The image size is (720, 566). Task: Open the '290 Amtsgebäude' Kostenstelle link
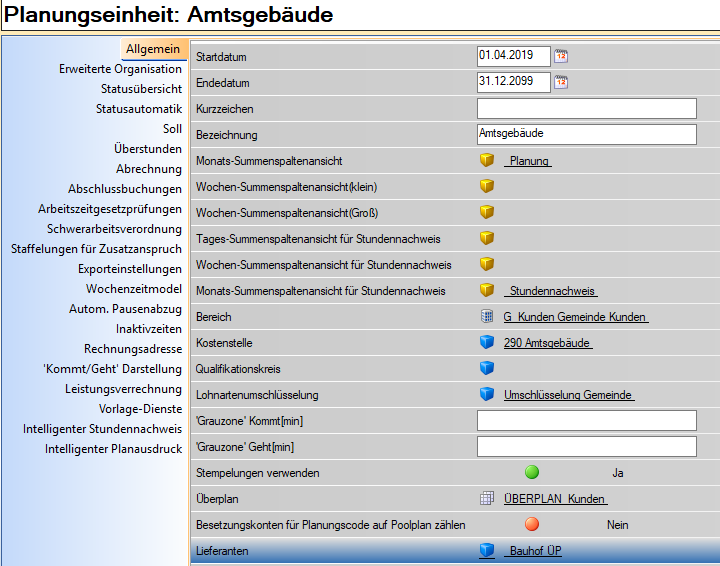coord(547,343)
